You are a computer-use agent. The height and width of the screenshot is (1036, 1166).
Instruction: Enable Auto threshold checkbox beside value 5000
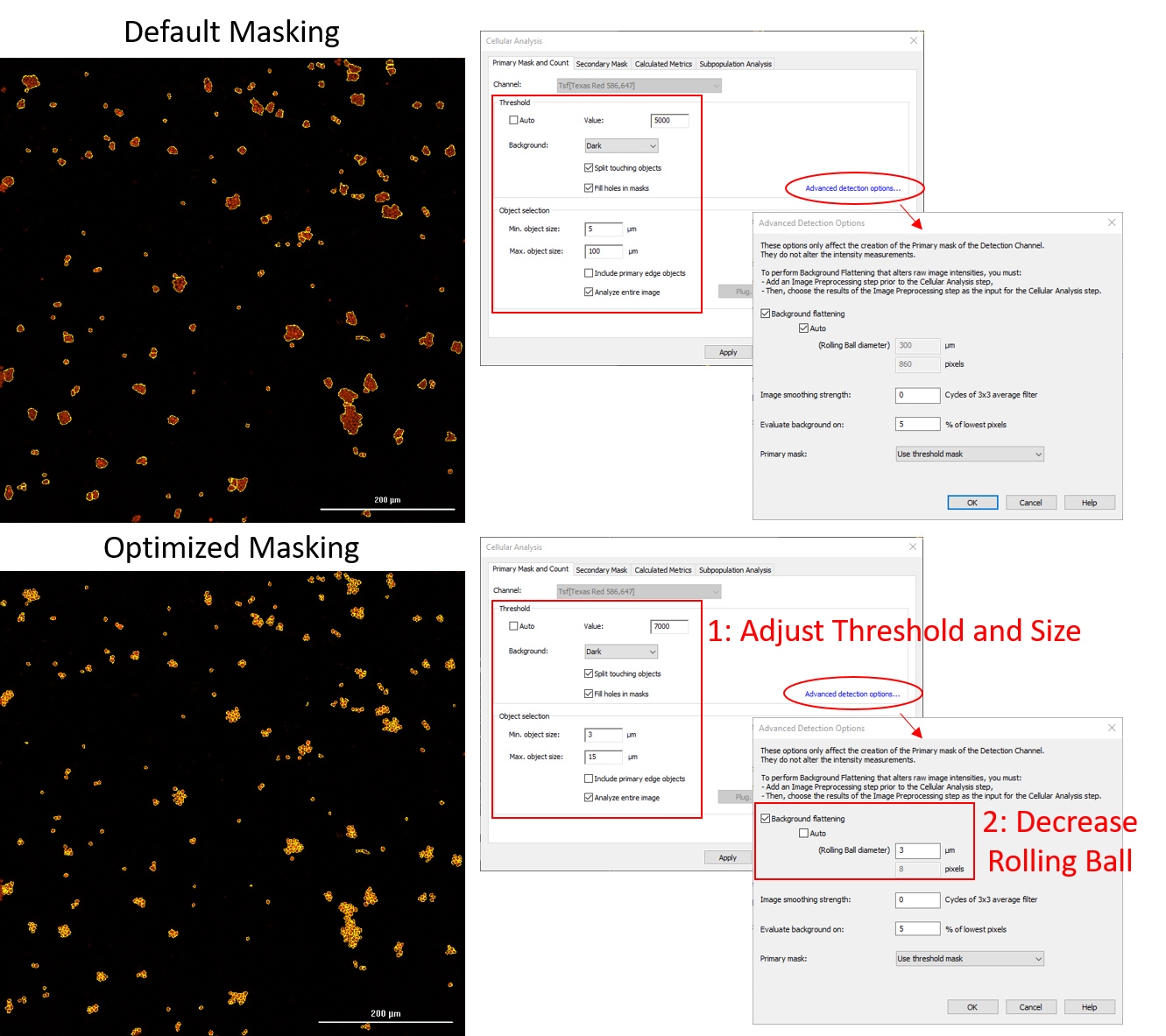(514, 121)
